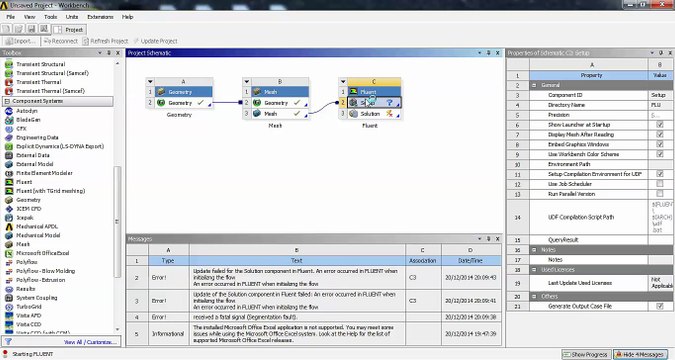Open system A dropdown arrow in schematic

click(x=150, y=81)
